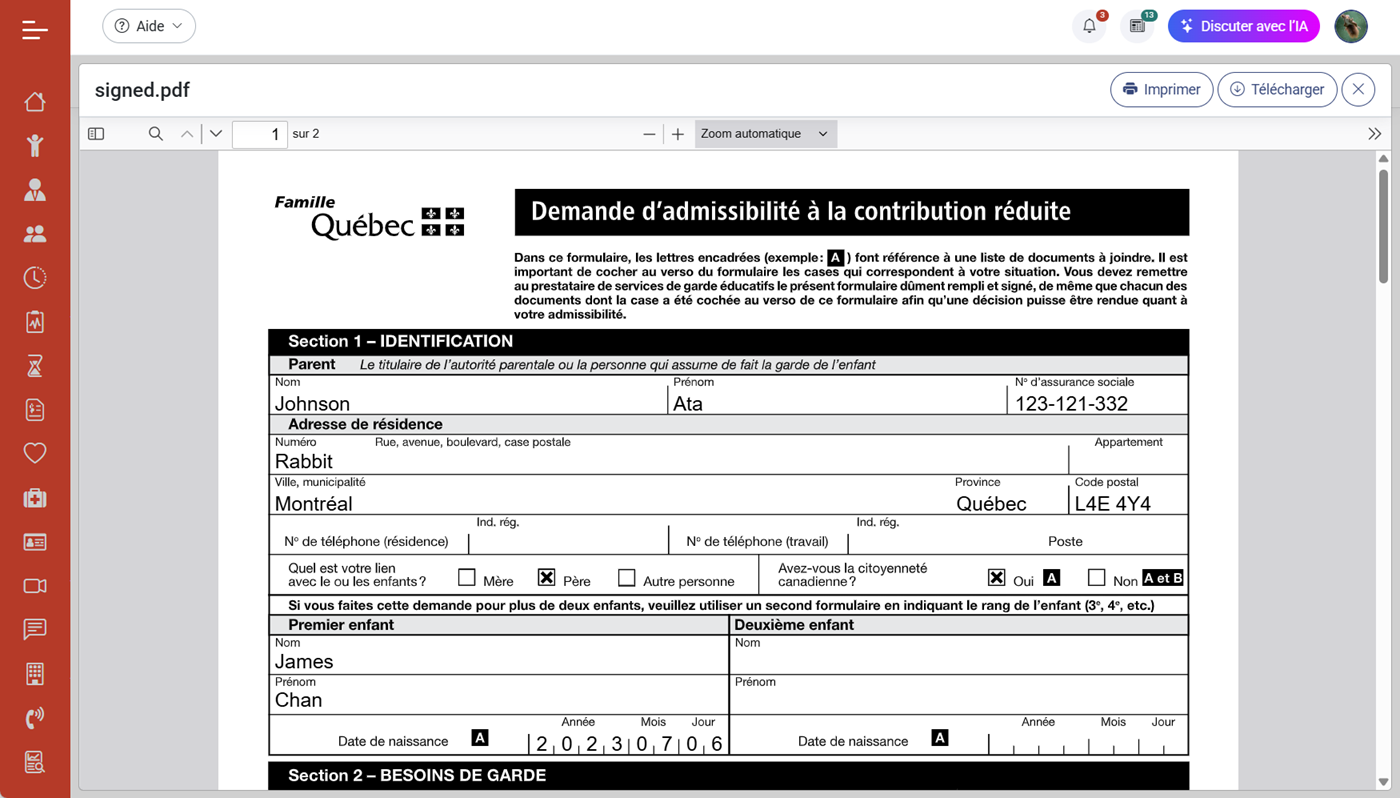Click the Télécharger button
1400x798 pixels.
(1277, 89)
